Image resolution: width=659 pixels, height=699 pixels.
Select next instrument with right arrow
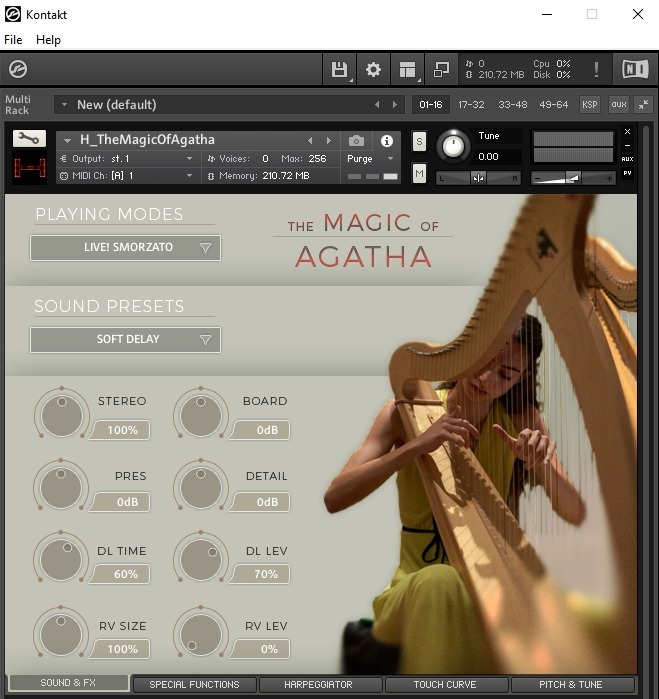coord(329,141)
